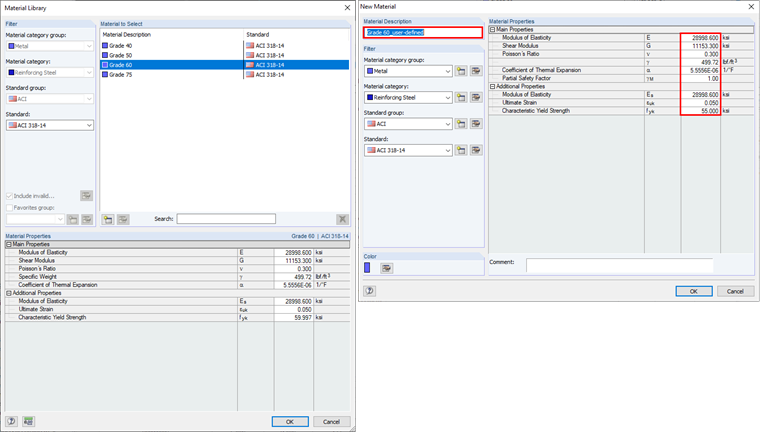Create new material category group in New Material
Image resolution: width=760 pixels, height=432 pixels.
[x=461, y=71]
